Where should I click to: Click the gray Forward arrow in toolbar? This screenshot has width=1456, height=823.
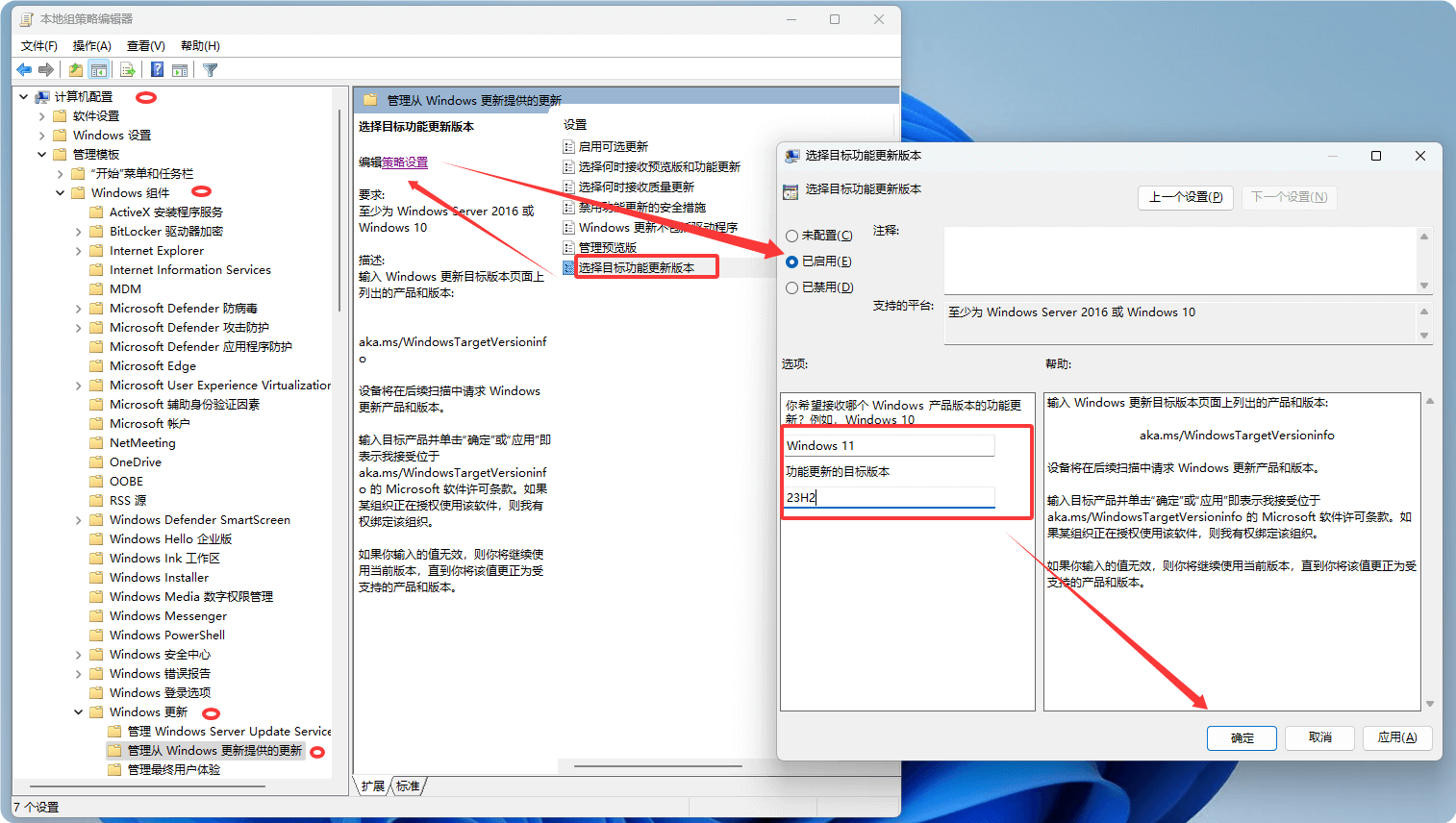[x=45, y=69]
